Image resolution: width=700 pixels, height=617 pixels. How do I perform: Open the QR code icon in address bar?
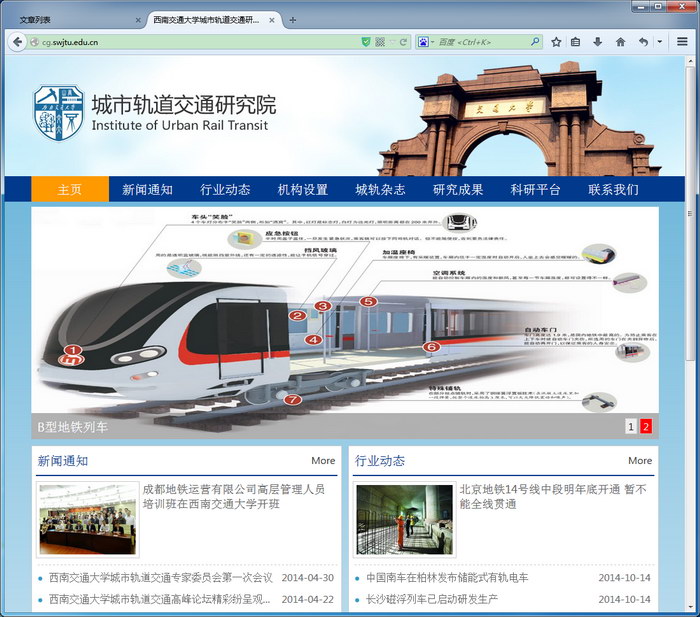coord(380,42)
